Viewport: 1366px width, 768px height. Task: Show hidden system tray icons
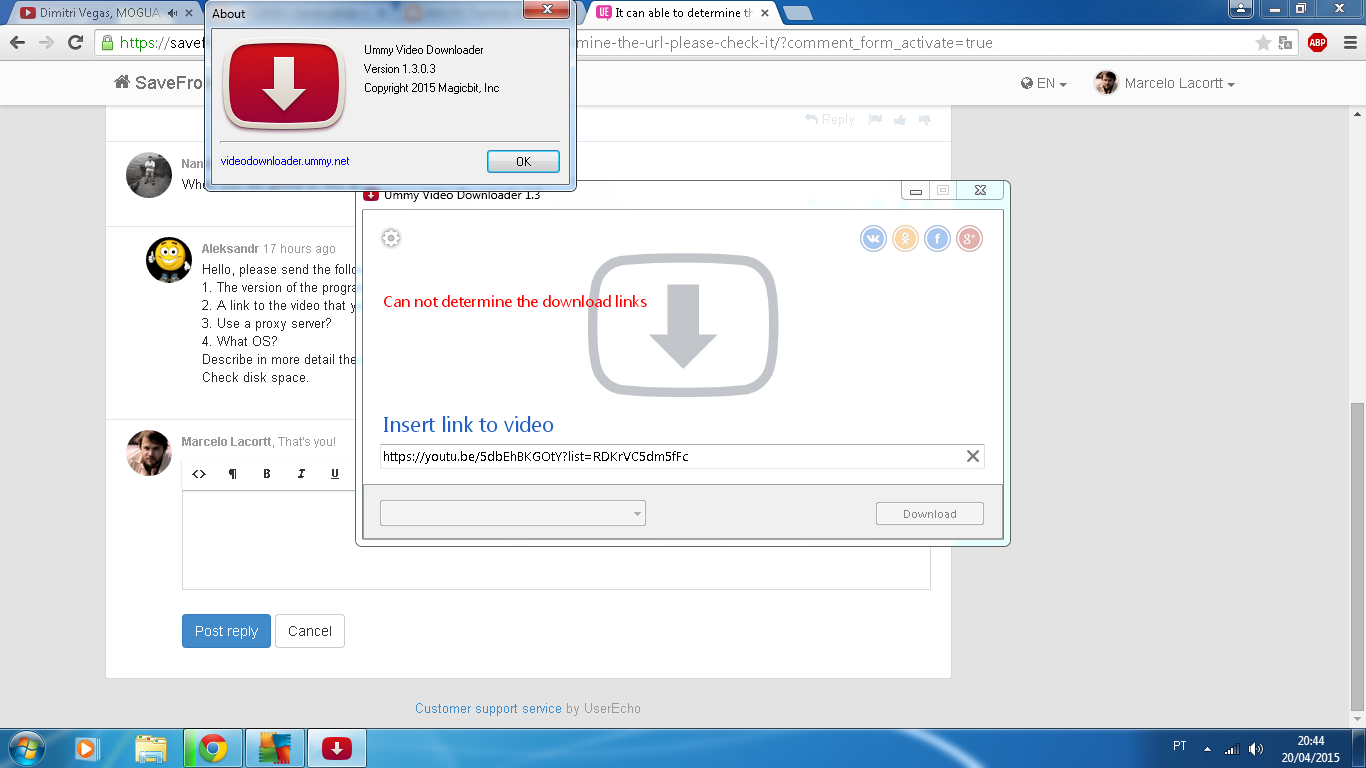pyautogui.click(x=1207, y=748)
